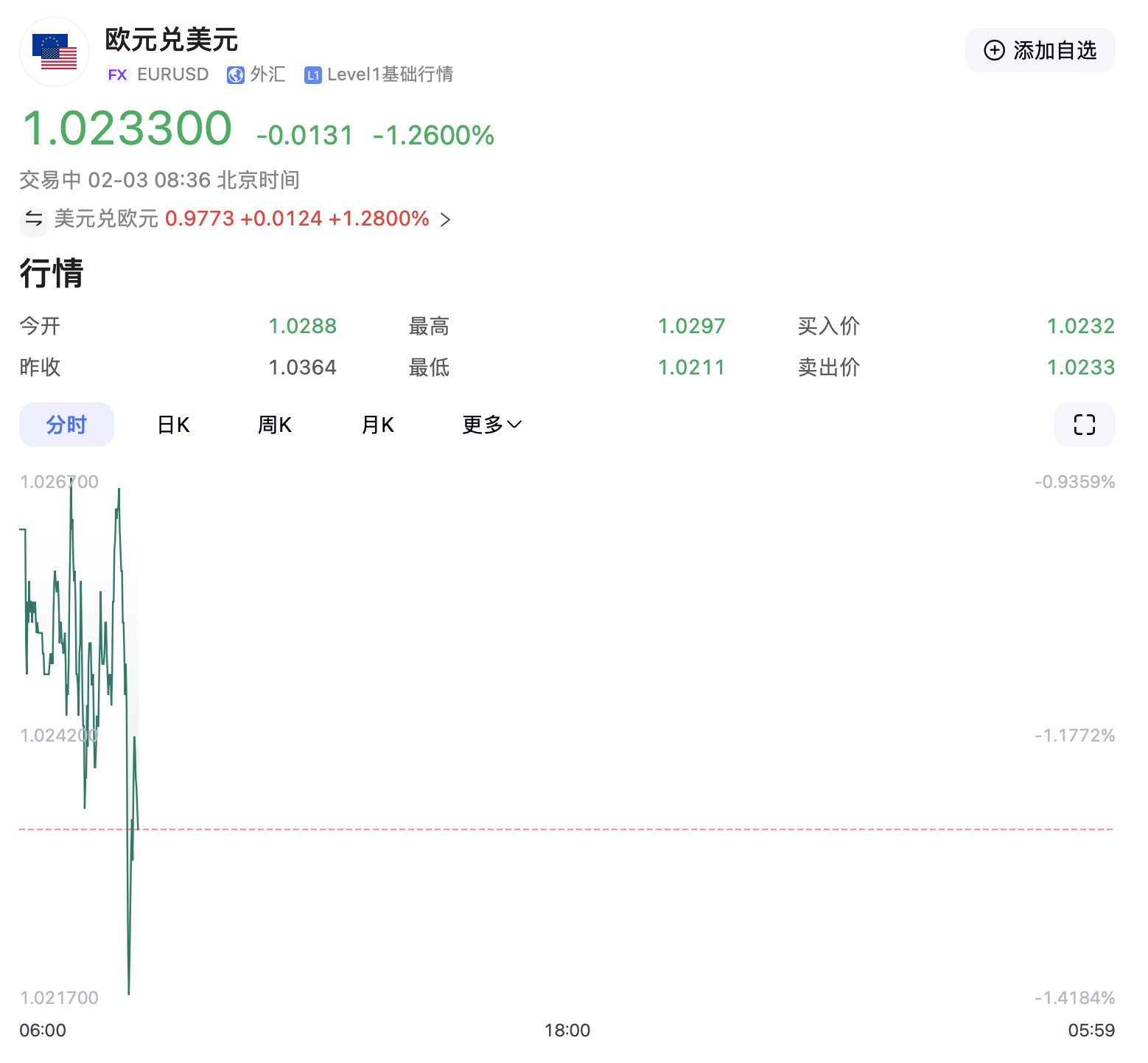Switch chart to 日K candlestick view
The image size is (1148, 1063).
(172, 425)
